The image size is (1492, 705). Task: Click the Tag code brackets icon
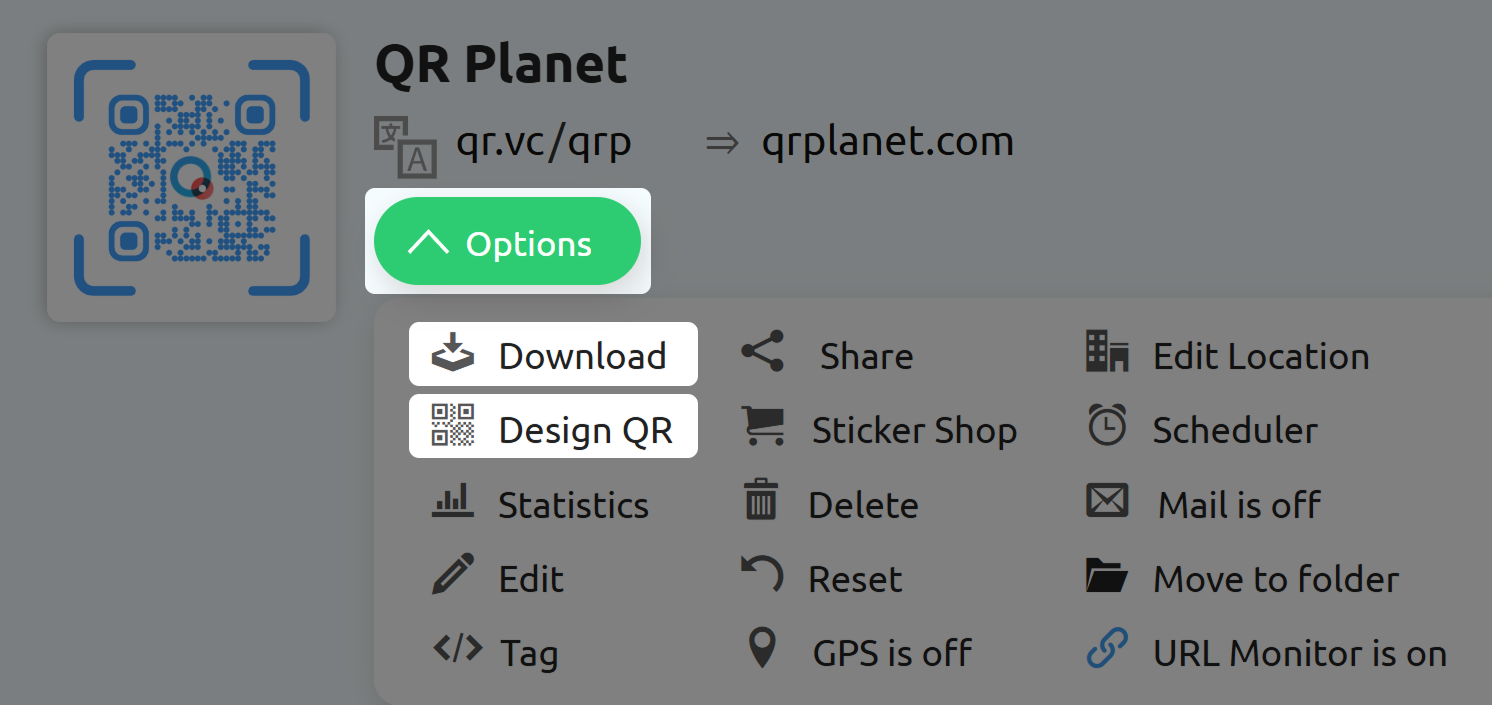coord(458,648)
